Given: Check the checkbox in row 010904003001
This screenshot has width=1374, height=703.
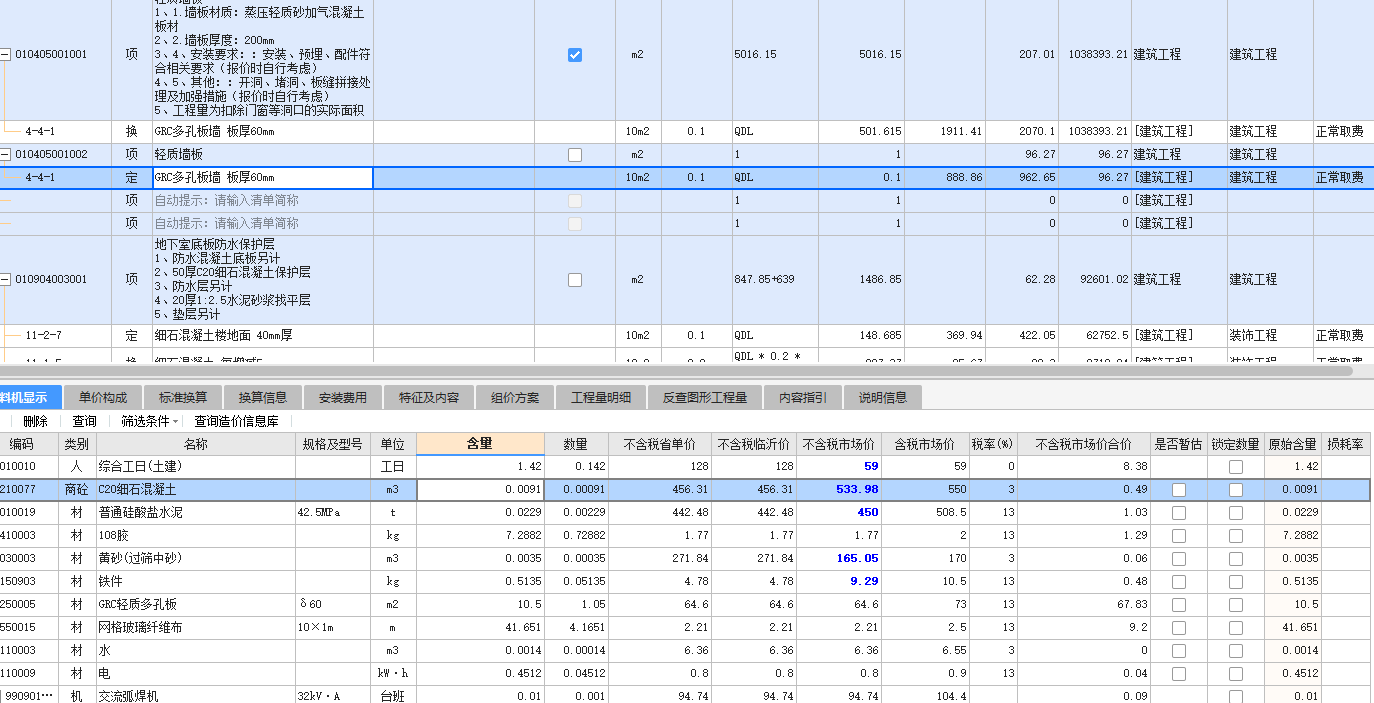Looking at the screenshot, I should 574,280.
